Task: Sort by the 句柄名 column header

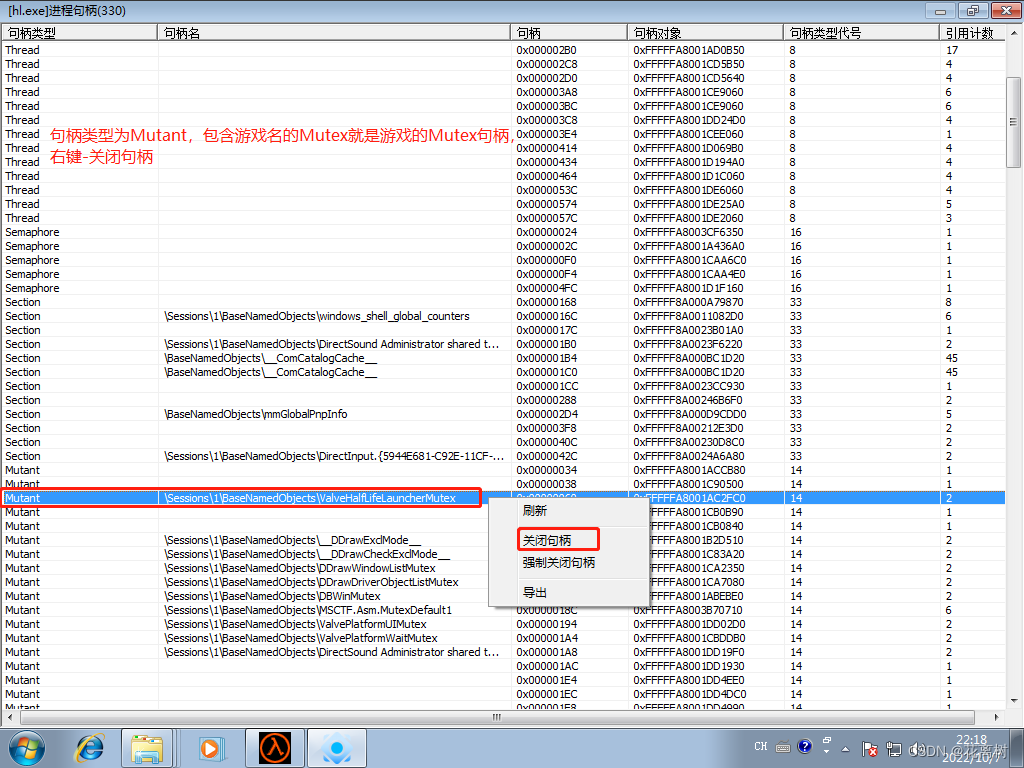Action: click(334, 33)
